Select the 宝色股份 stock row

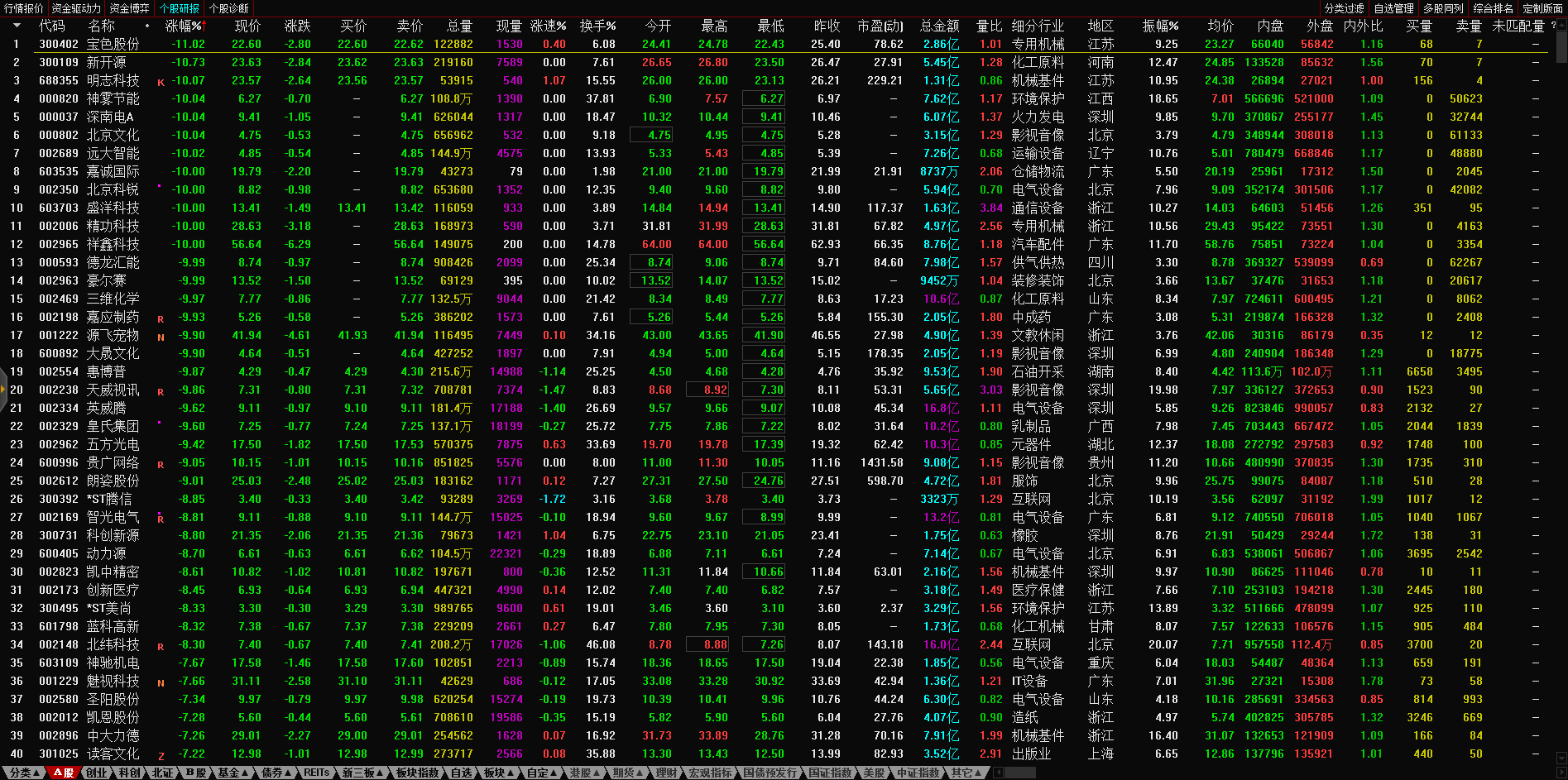pos(113,44)
